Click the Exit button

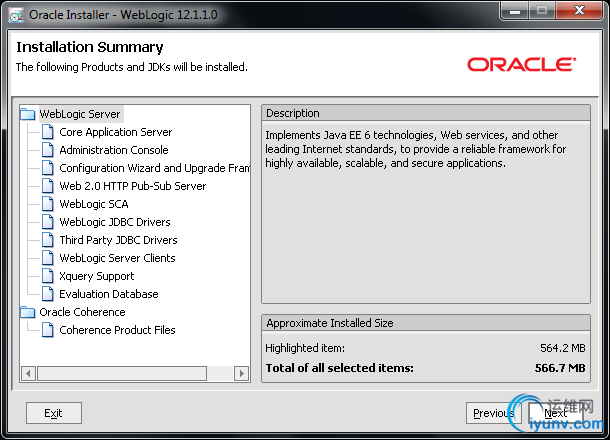pos(54,413)
